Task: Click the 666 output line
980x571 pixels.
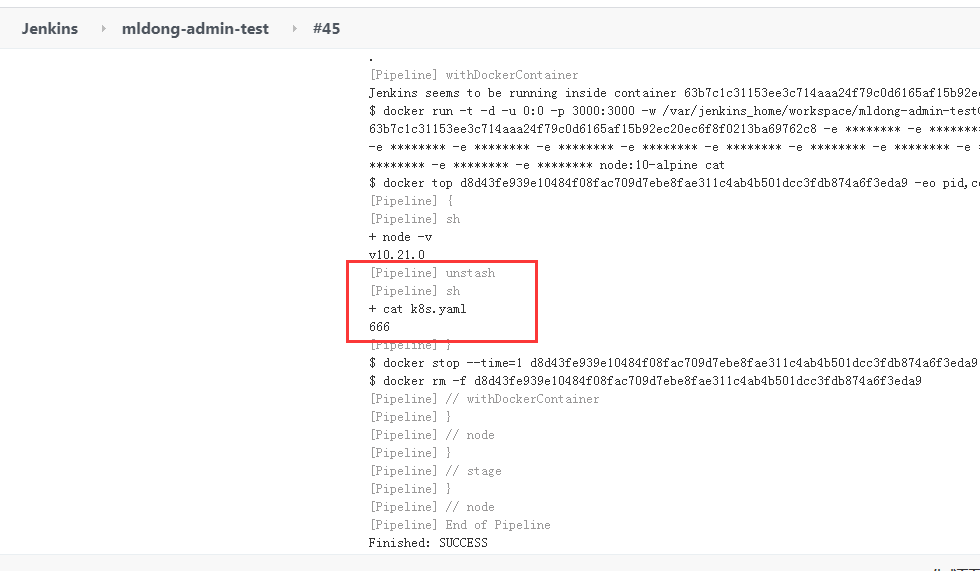Action: tap(380, 327)
